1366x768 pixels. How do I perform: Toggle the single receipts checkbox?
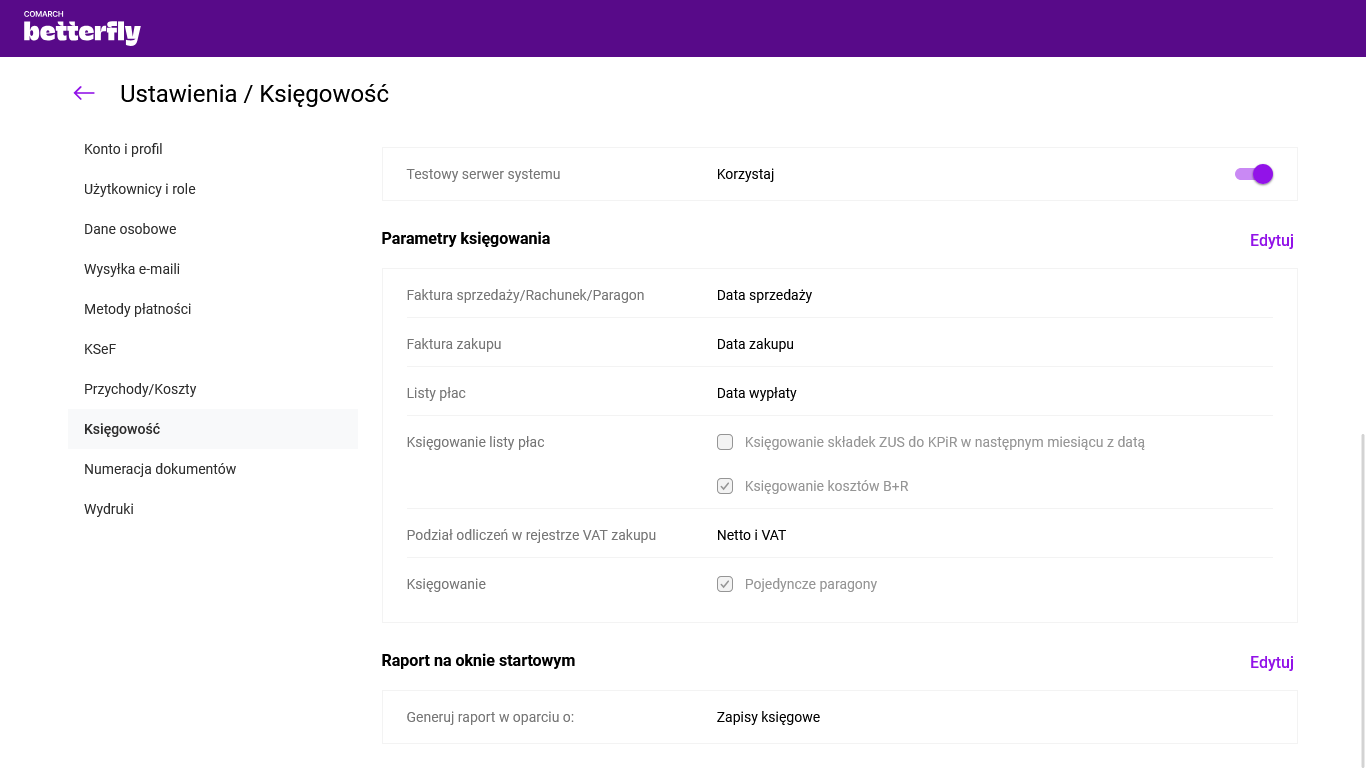click(725, 584)
